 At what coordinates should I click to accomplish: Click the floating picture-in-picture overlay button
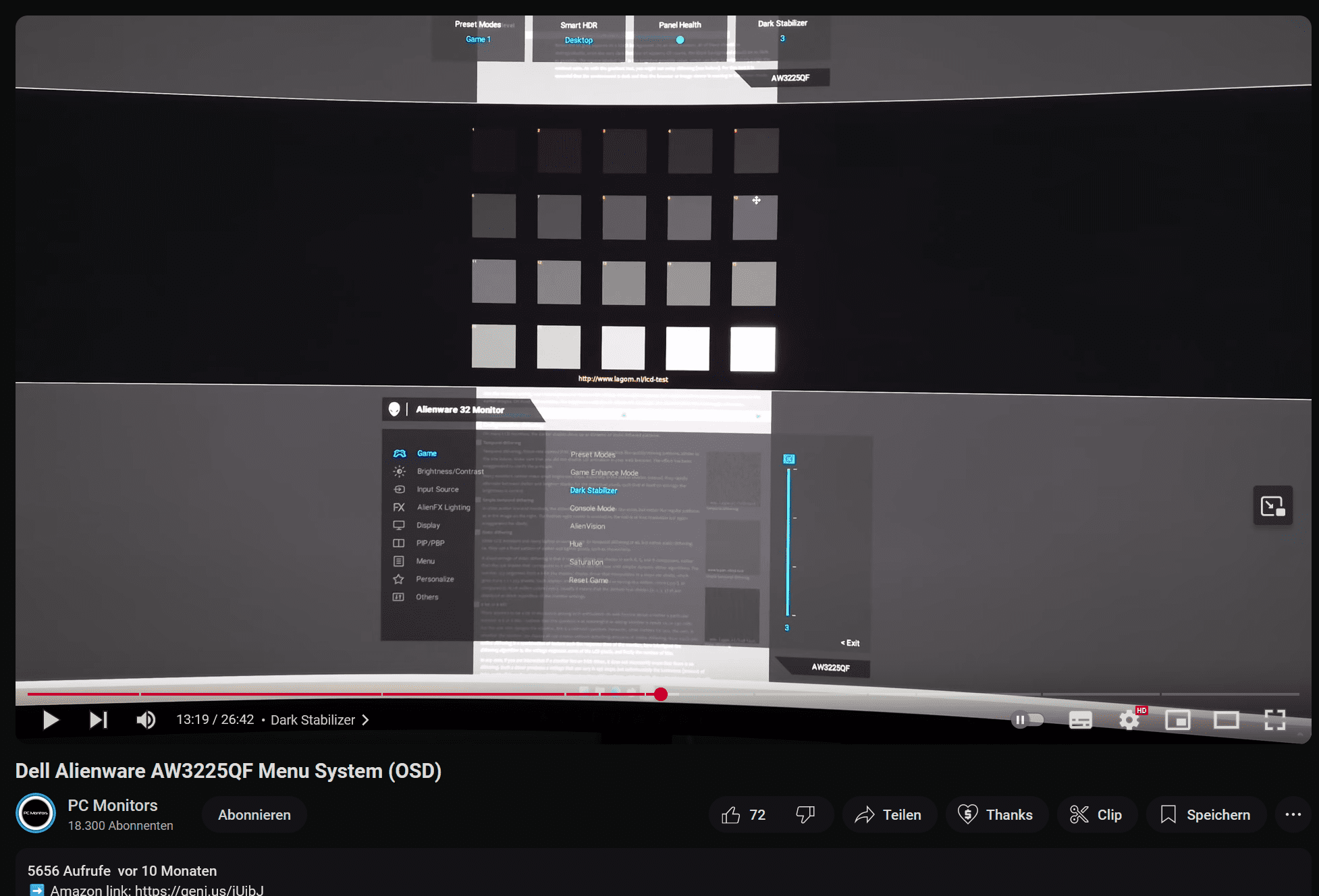click(x=1273, y=505)
